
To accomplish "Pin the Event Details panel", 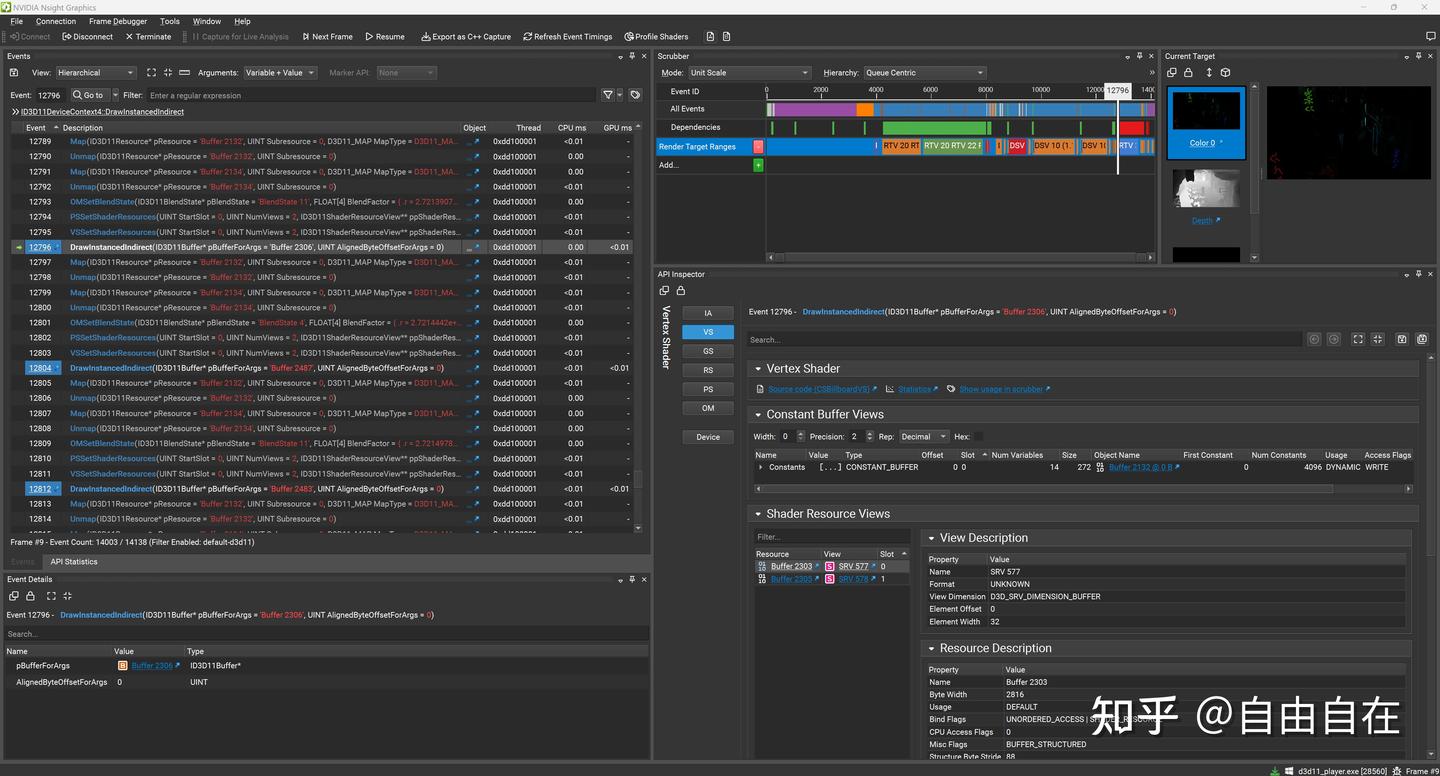I will coord(631,579).
